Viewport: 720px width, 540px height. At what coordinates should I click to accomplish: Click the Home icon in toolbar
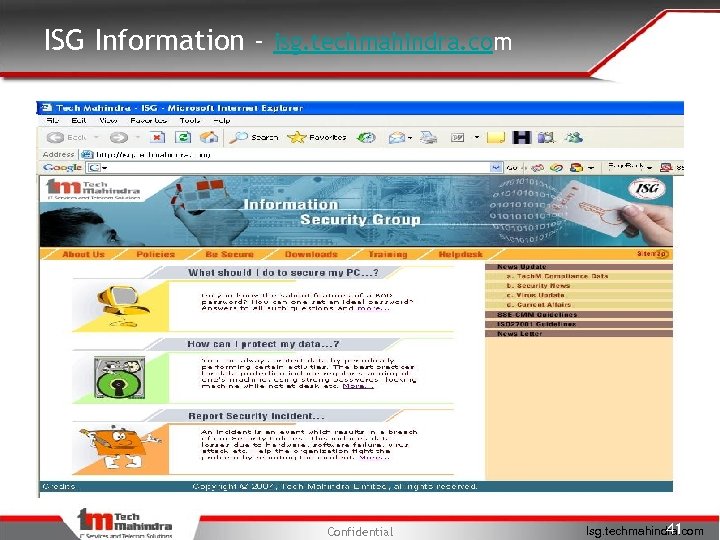[x=209, y=137]
